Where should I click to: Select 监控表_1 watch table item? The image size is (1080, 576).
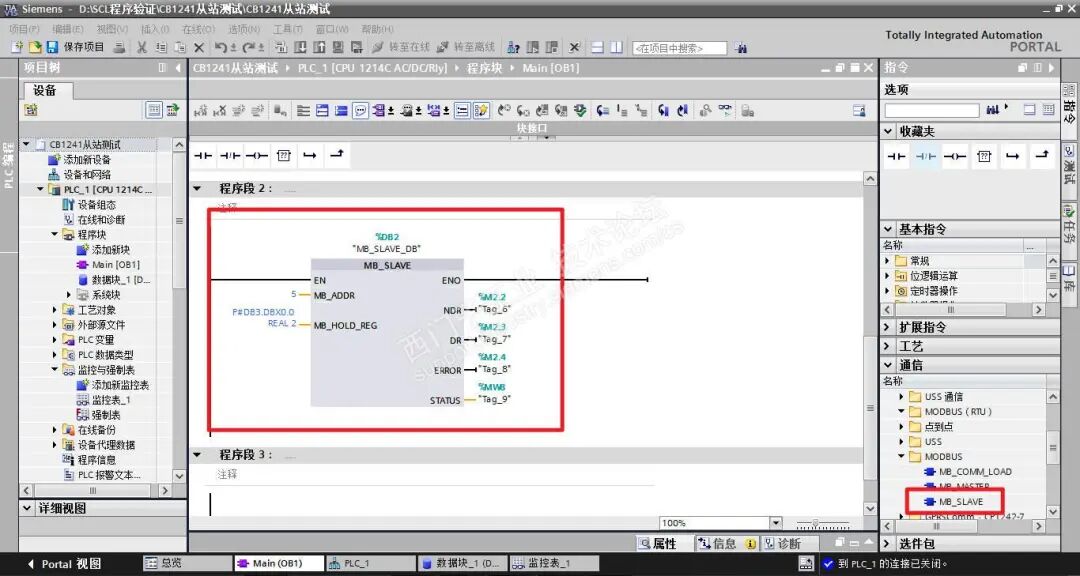coord(103,400)
